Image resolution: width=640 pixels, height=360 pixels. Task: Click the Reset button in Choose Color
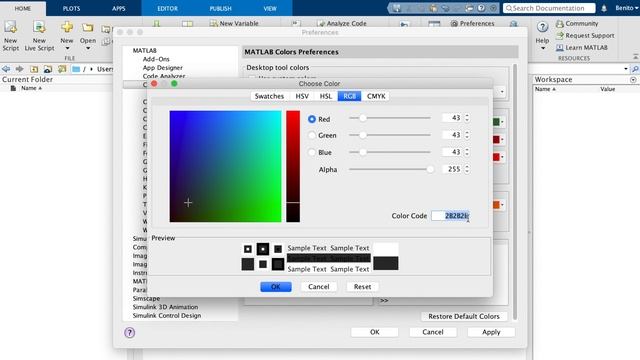click(x=362, y=287)
